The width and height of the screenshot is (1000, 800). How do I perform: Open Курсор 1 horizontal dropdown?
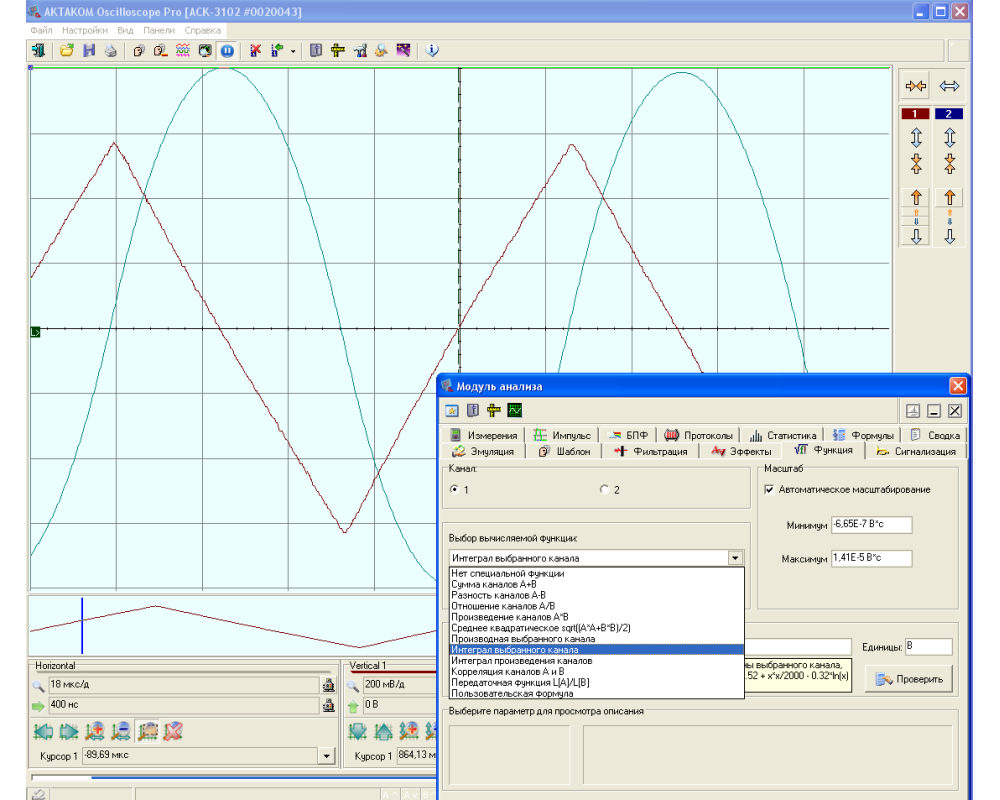click(x=326, y=757)
